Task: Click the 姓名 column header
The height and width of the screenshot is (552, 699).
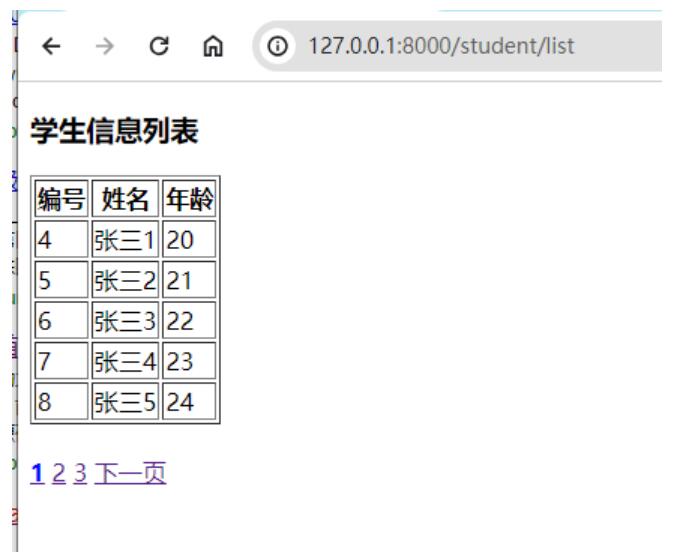Action: coord(125,200)
